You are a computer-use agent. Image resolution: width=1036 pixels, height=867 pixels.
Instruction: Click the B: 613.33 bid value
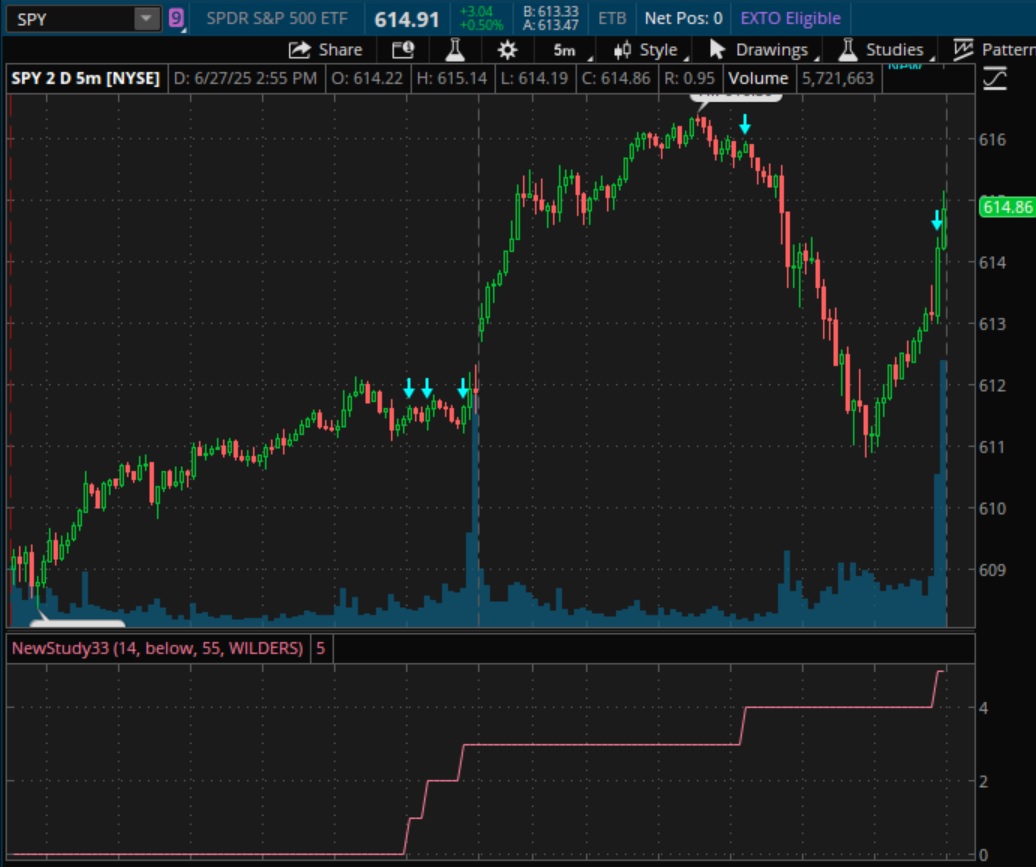(x=550, y=11)
